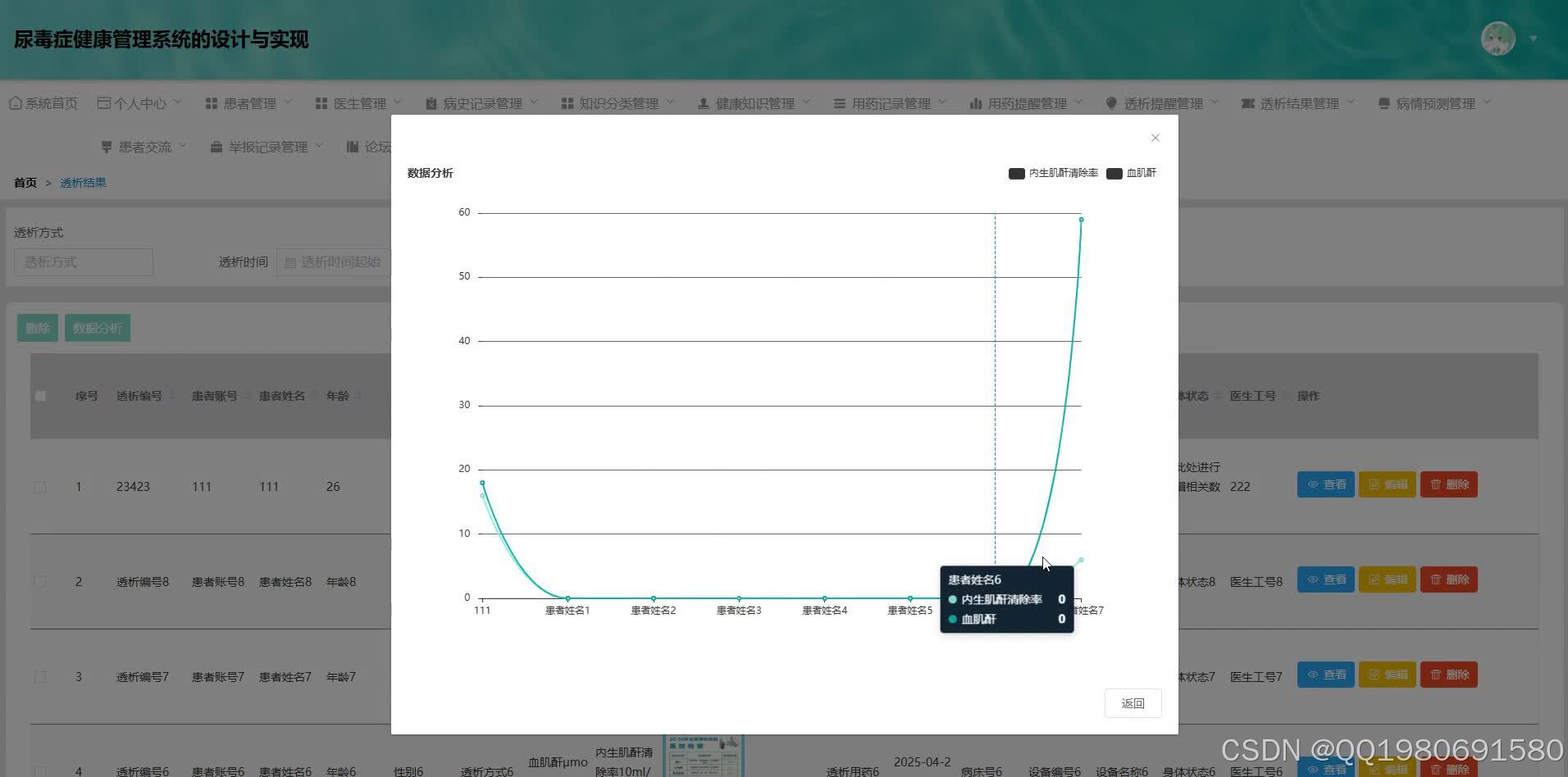Check row 1 checkbox for 23423
The height and width of the screenshot is (777, 1568).
tap(40, 487)
